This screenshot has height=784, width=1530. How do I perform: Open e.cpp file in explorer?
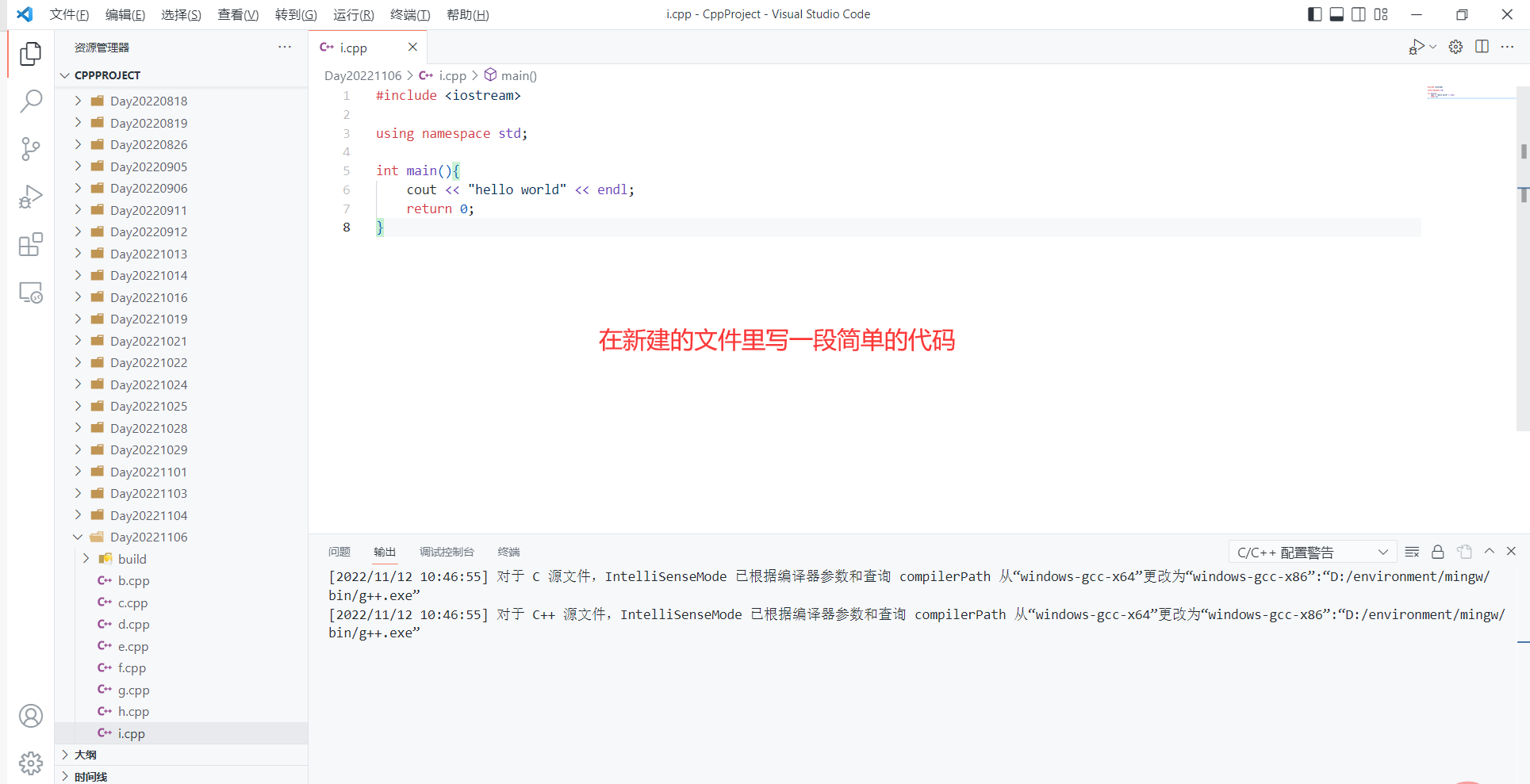(181, 646)
